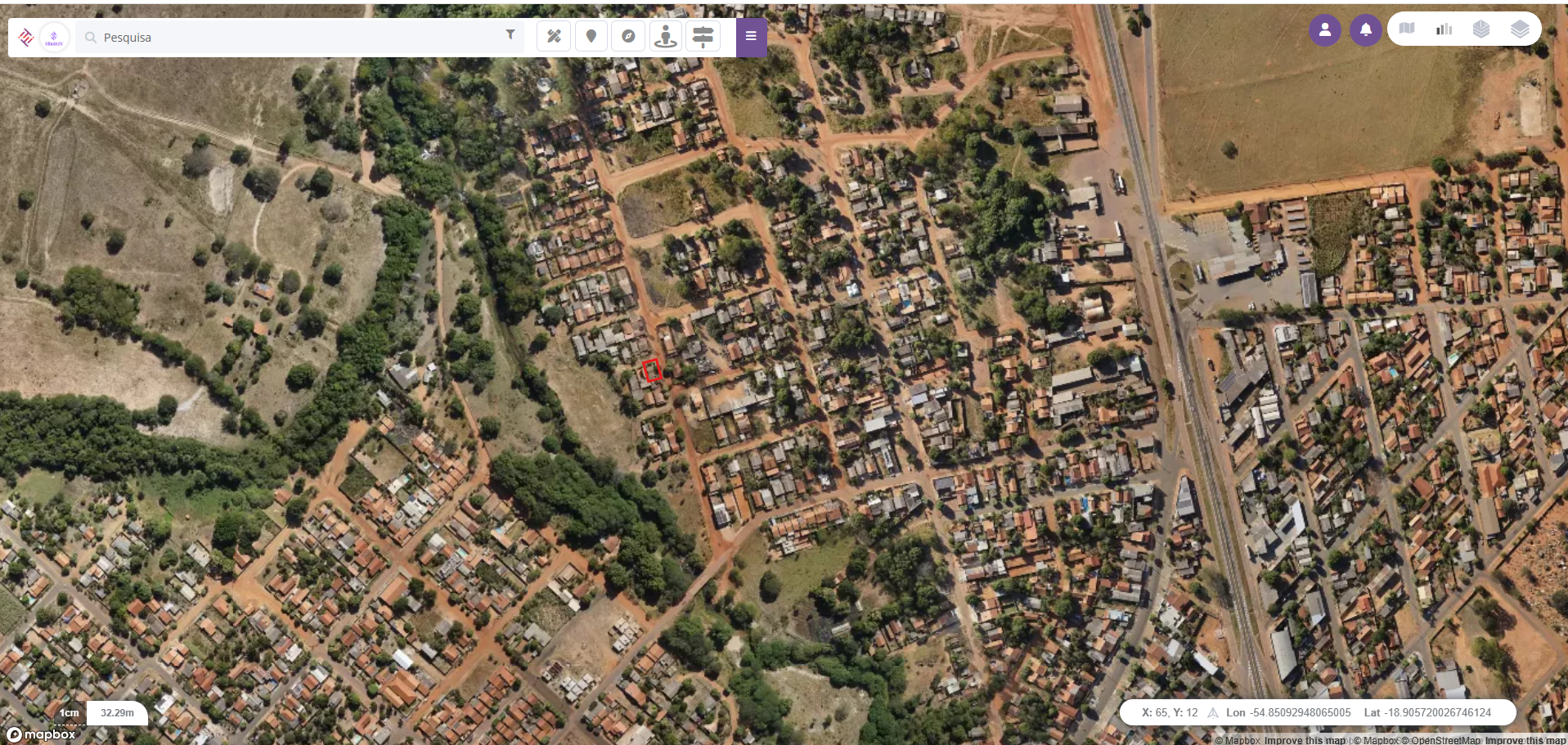Image resolution: width=1568 pixels, height=745 pixels.
Task: Open the map layers panel
Action: point(1520,29)
